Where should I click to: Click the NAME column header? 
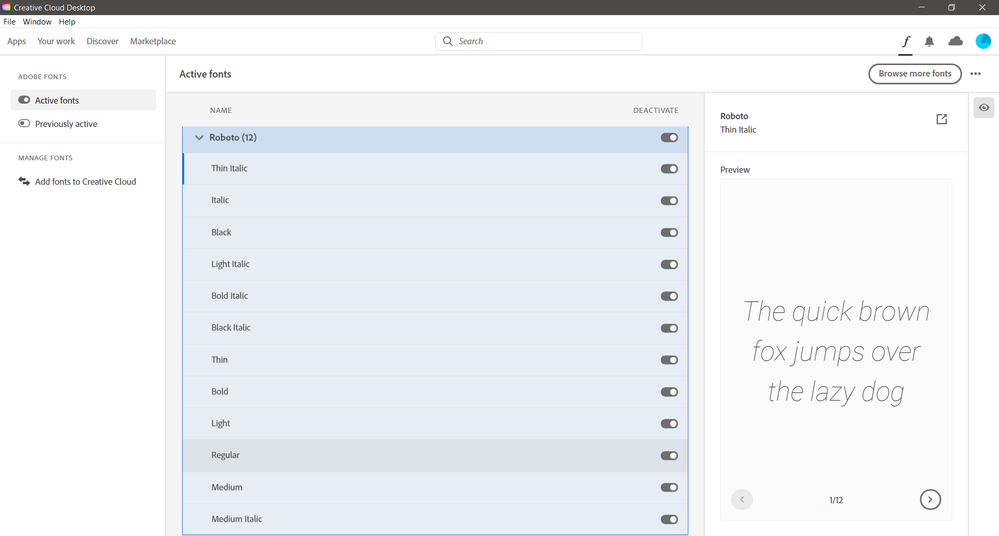tap(221, 110)
